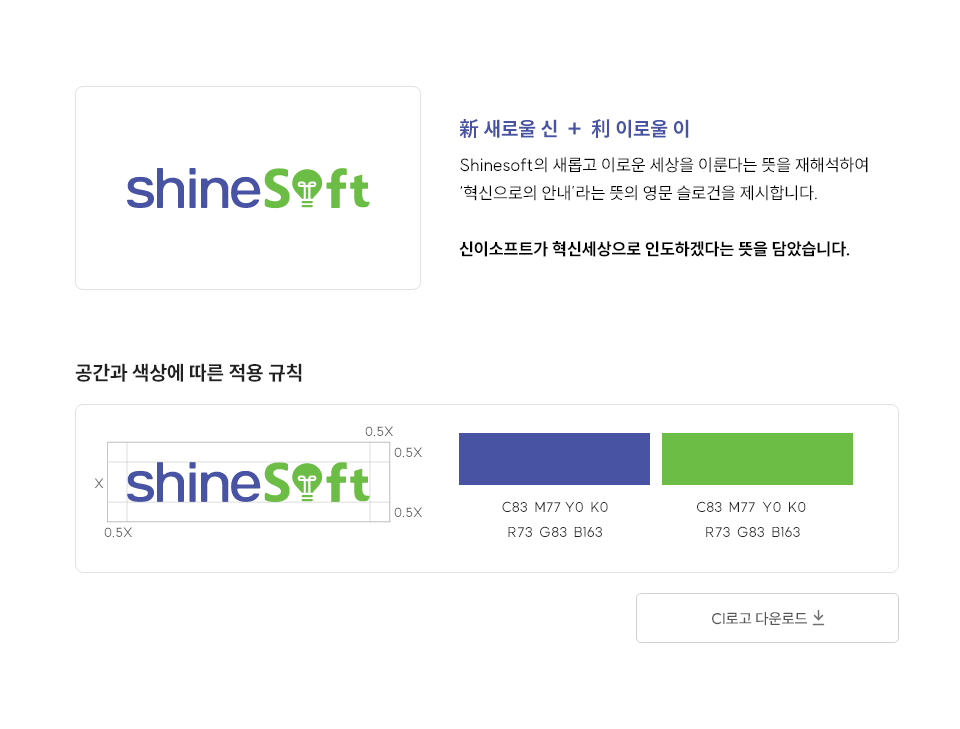Click the lightbulb icon in the top logo
Screen dimensions: 960x729
308,190
